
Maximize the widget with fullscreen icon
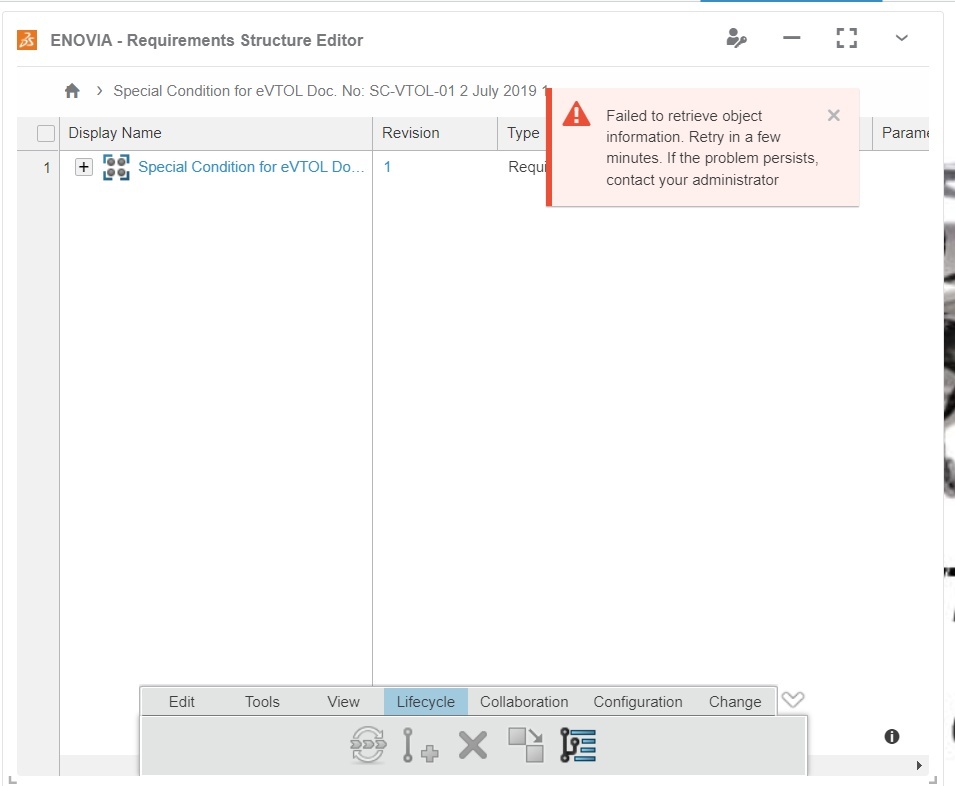tap(847, 38)
